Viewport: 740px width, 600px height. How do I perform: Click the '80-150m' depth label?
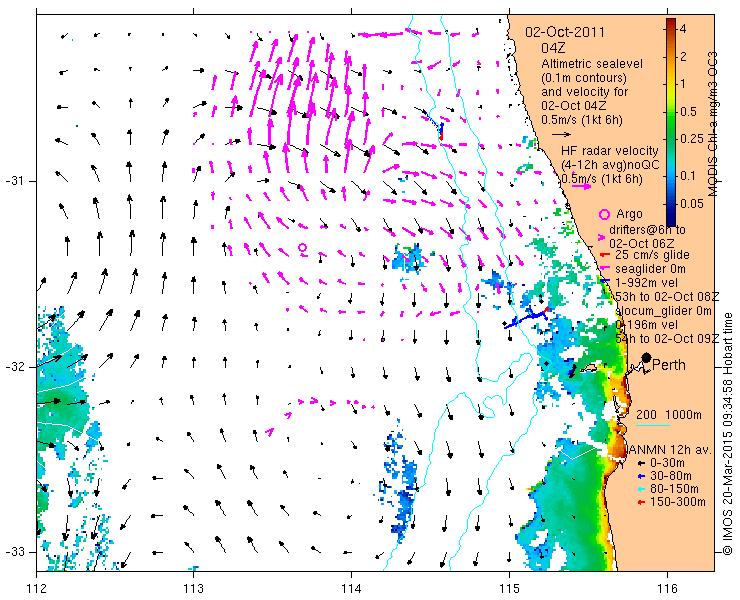[674, 489]
